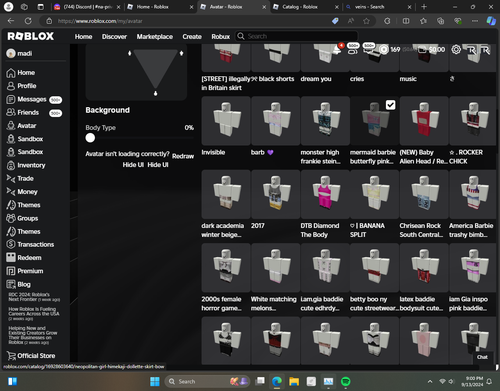
Task: Select the barb clothing thumbnail
Action: (276, 121)
